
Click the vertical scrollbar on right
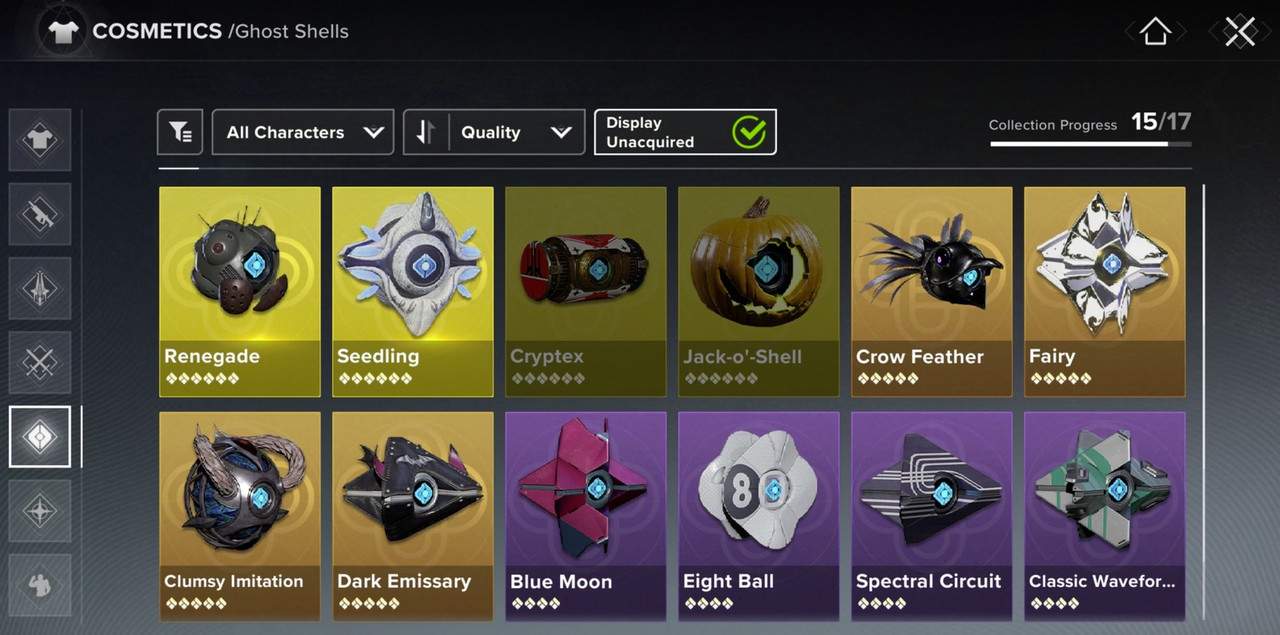(x=1203, y=400)
